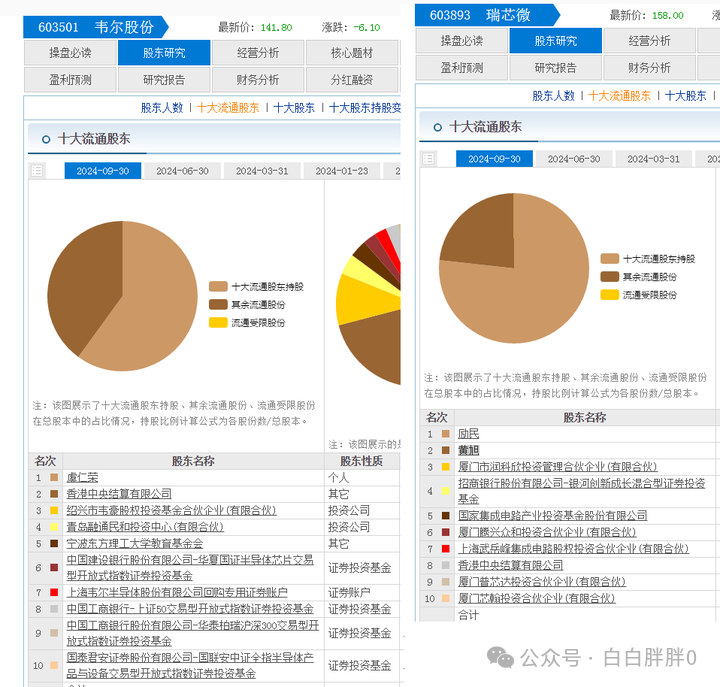Open shareholder 黄旭 link
Image resolution: width=720 pixels, height=687 pixels.
468,450
